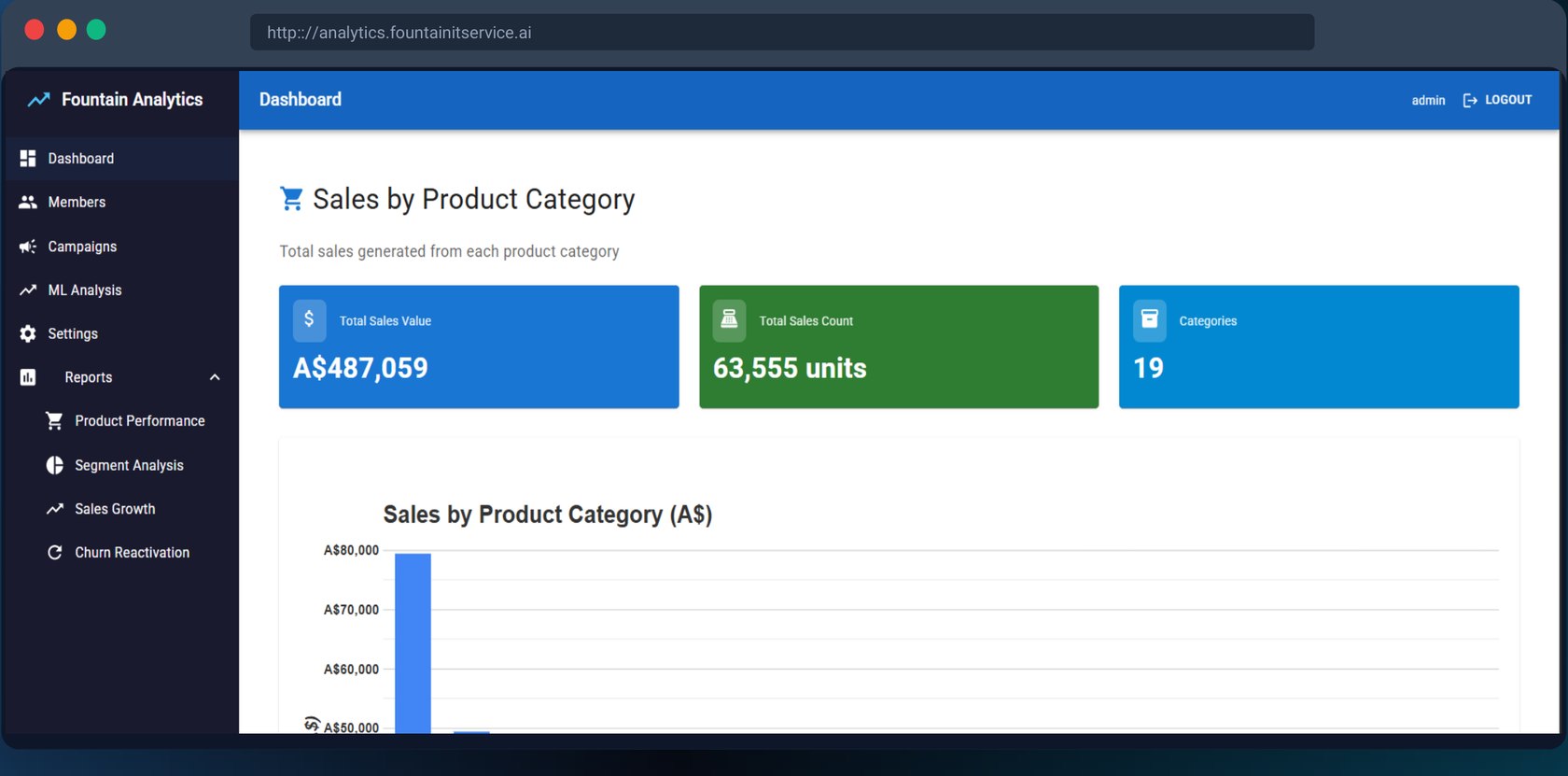
Task: Click the 63,555 units value
Action: click(x=790, y=368)
